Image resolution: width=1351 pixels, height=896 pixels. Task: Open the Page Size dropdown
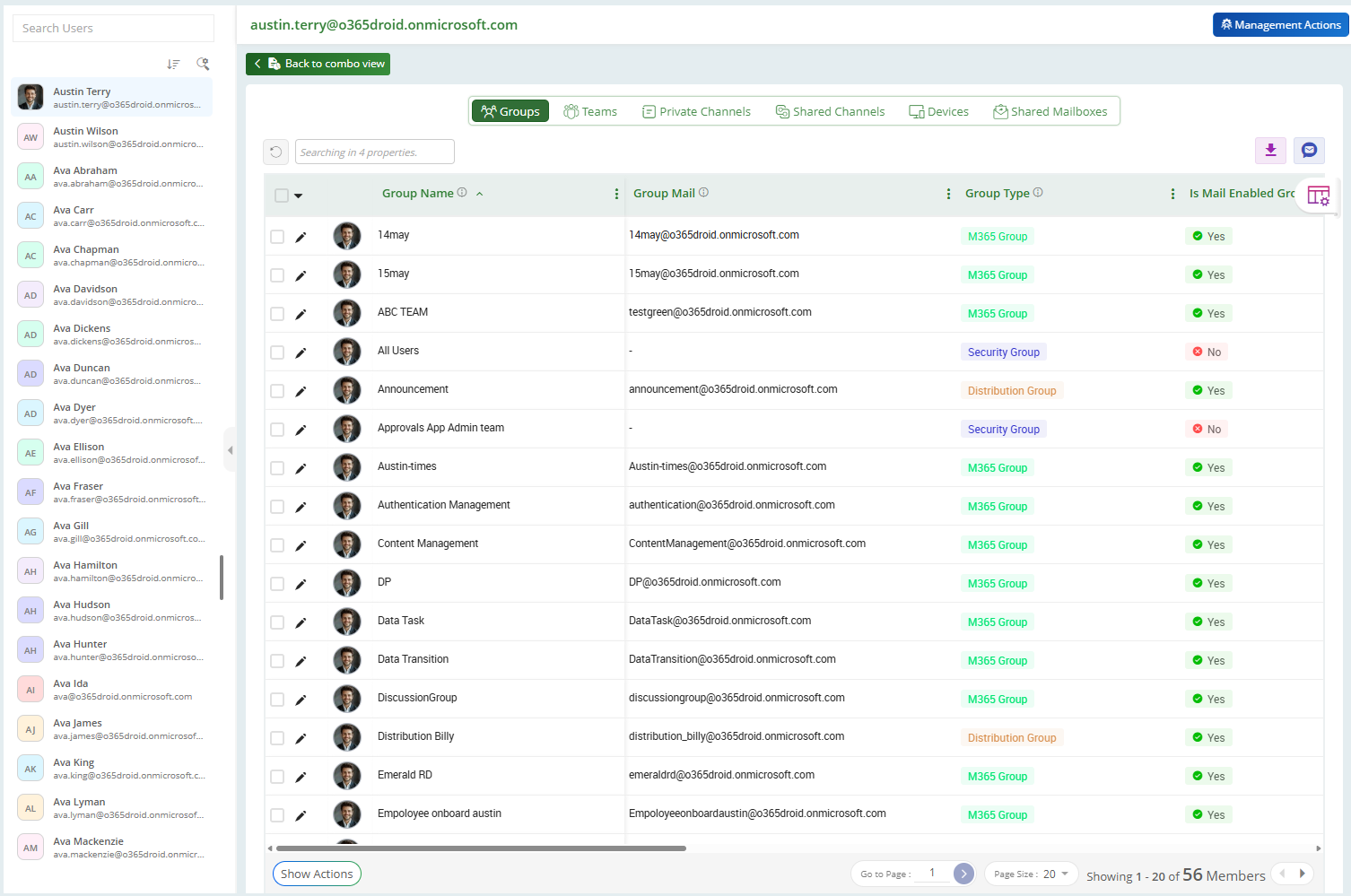[1030, 873]
